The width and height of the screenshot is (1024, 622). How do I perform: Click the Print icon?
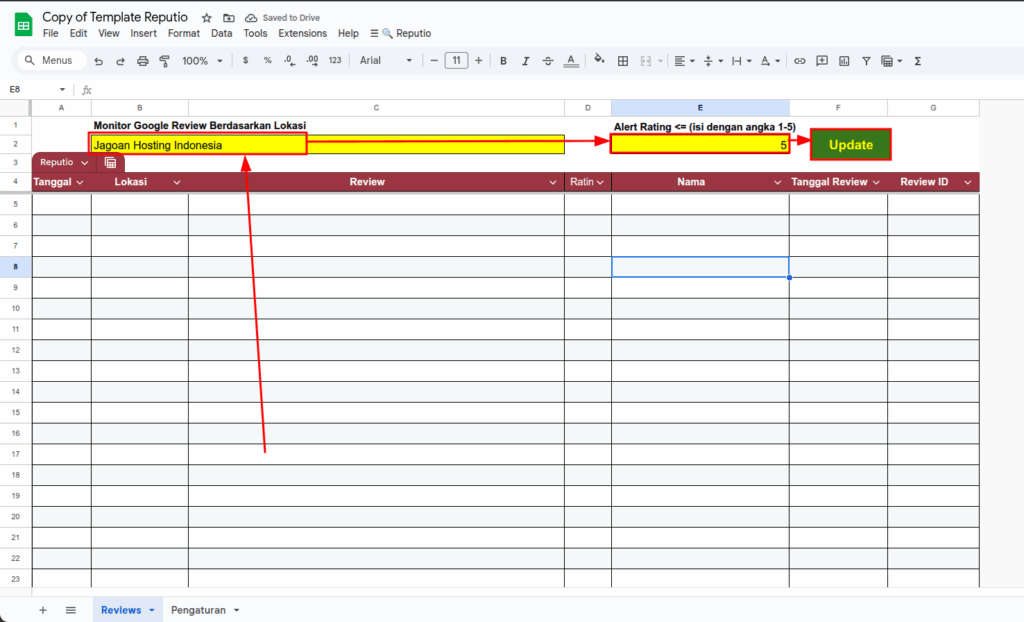coord(142,61)
